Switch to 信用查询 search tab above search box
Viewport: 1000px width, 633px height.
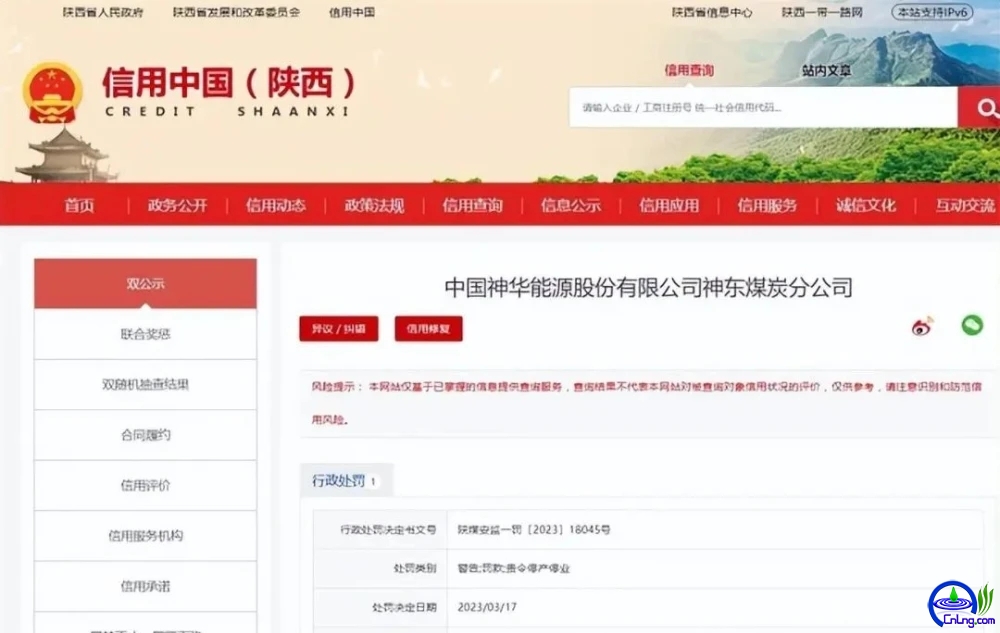click(x=689, y=70)
